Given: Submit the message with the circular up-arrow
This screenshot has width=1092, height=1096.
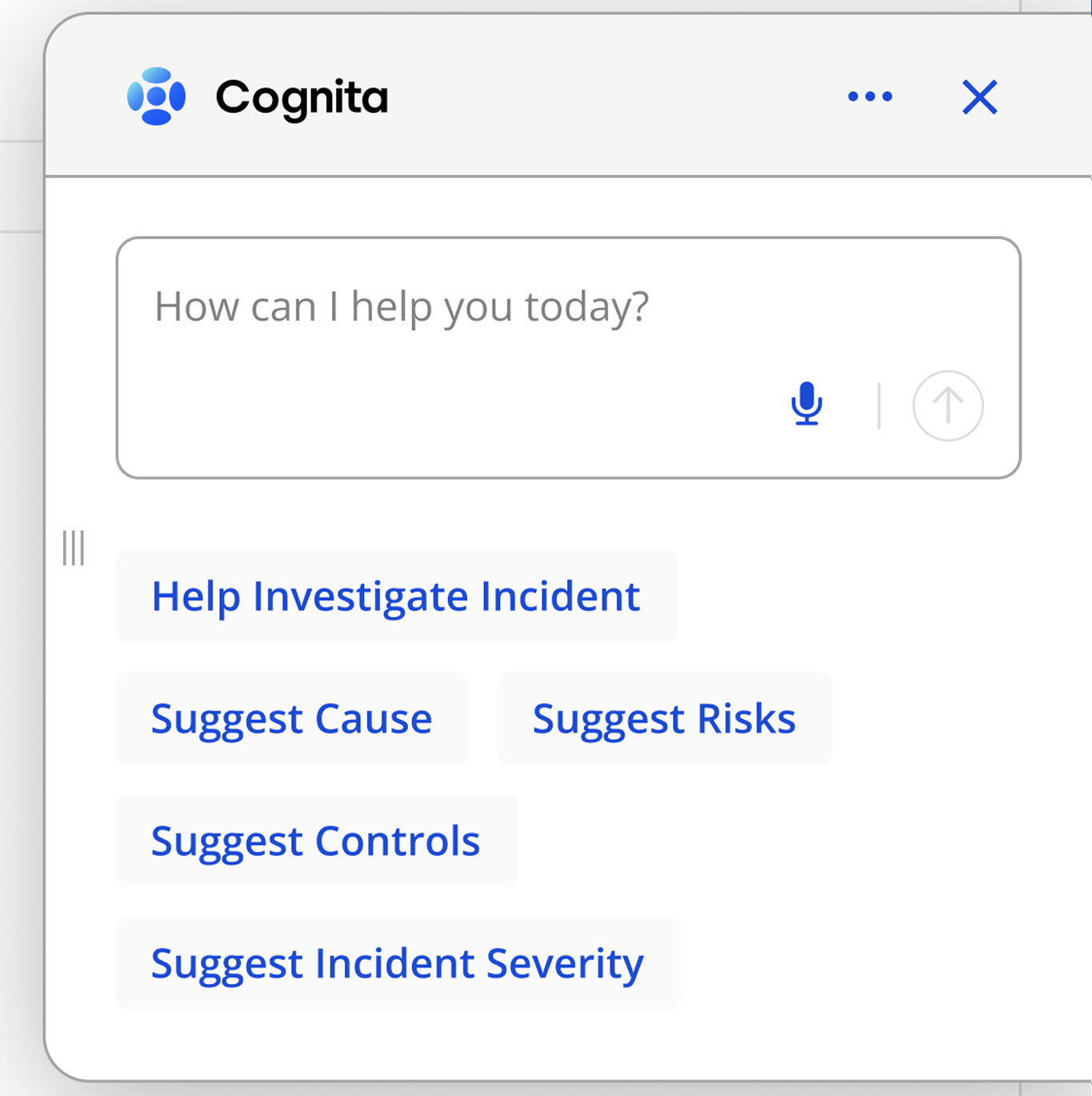Looking at the screenshot, I should tap(948, 406).
